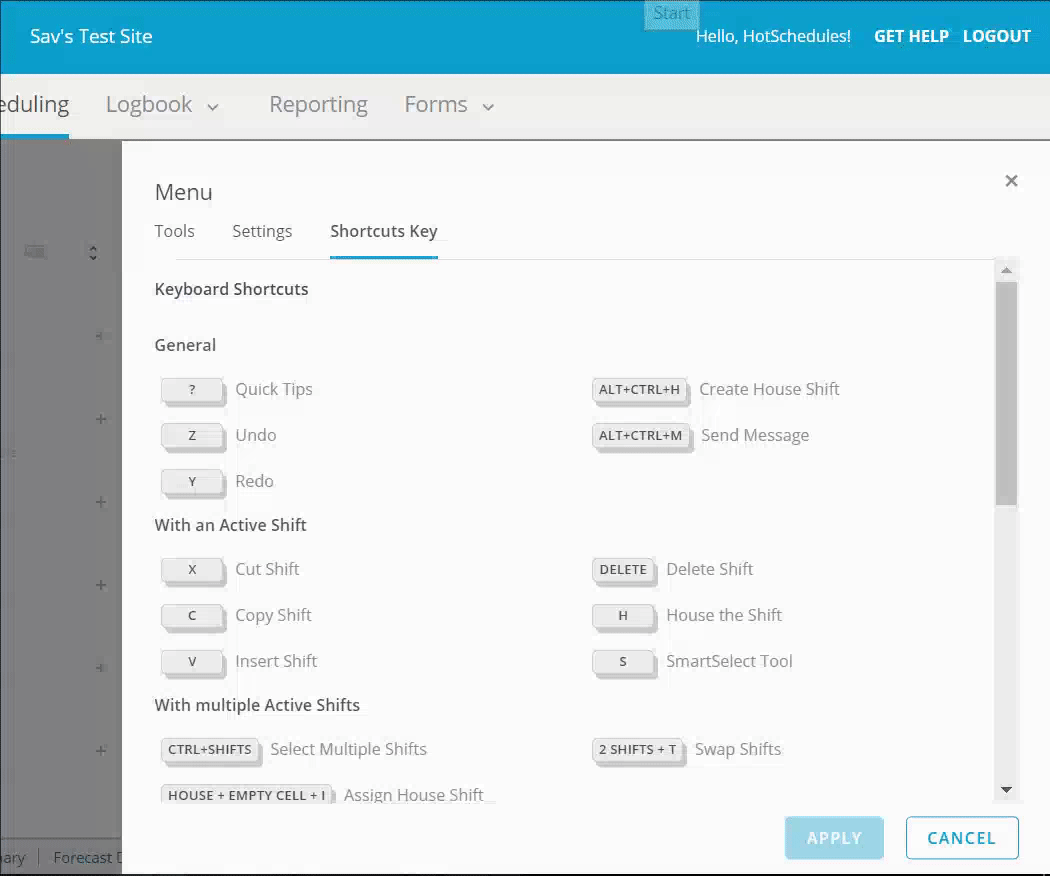Screen dimensions: 1050x876
Task: Click the LOGOUT link
Action: [996, 36]
